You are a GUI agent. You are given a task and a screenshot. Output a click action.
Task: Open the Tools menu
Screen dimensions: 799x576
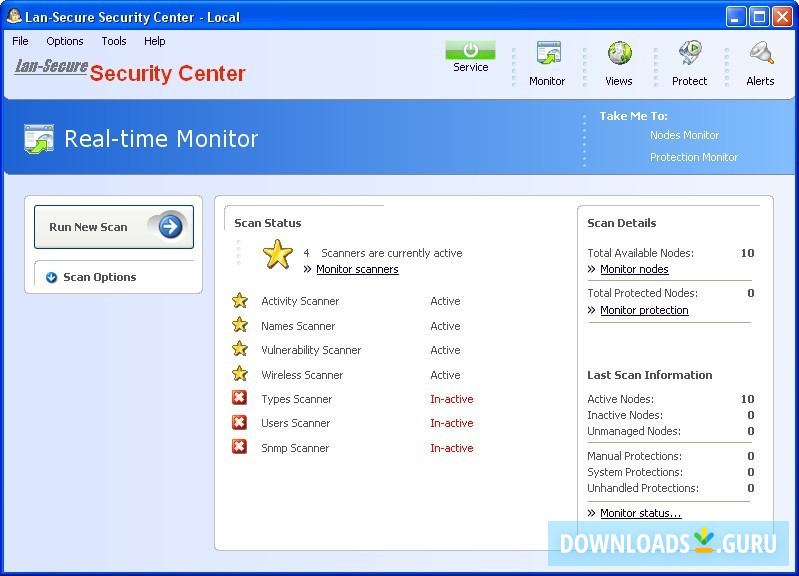[x=114, y=41]
